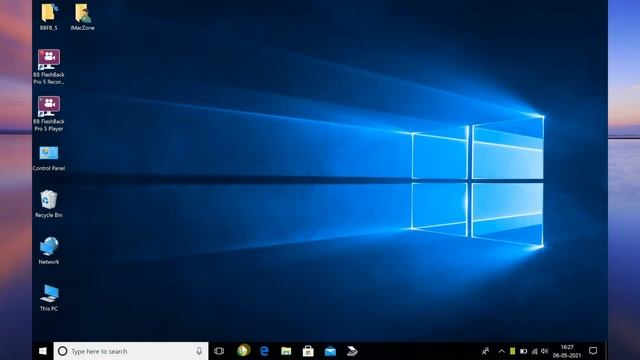The image size is (640, 360).
Task: Open the green round app on taskbar
Action: 243,351
